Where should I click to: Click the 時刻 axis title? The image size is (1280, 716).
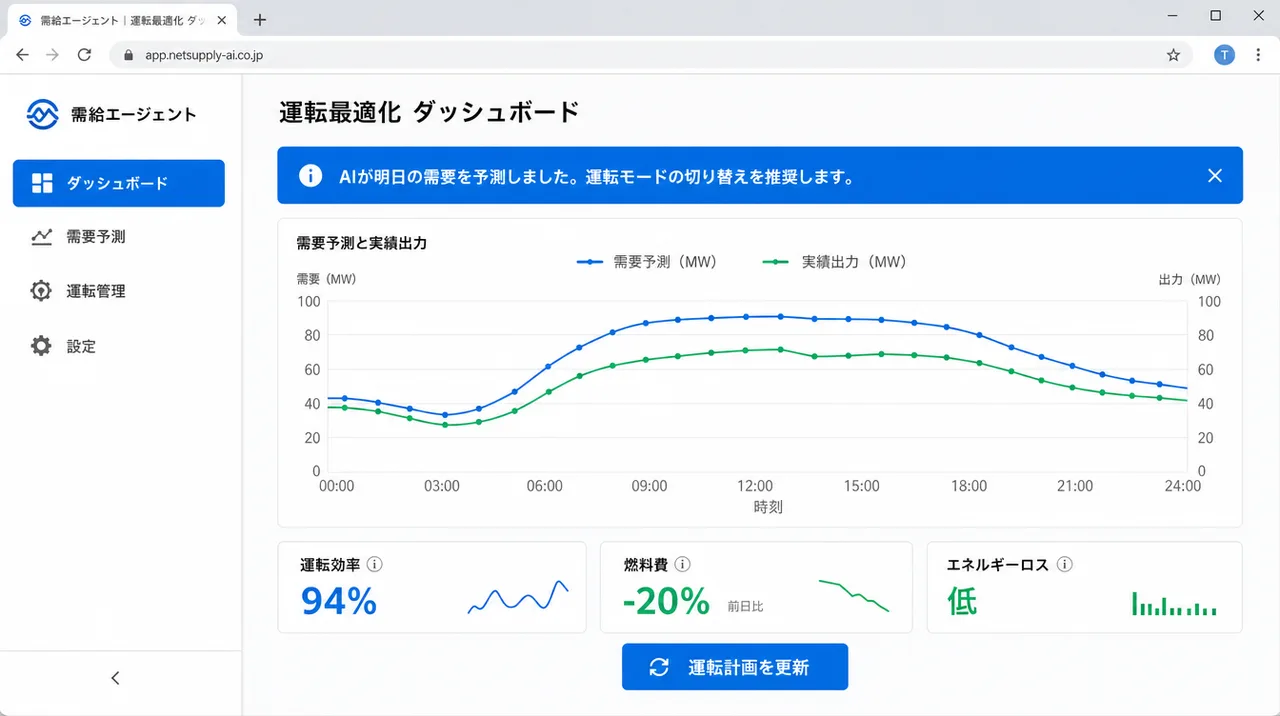[x=767, y=507]
